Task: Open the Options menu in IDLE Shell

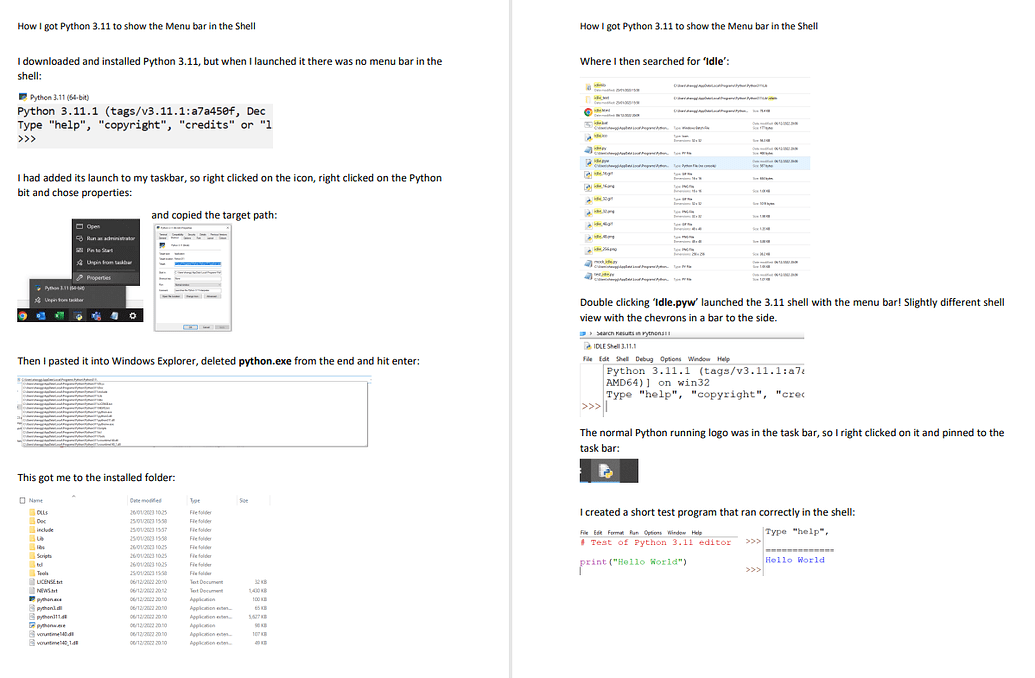Action: pos(671,359)
